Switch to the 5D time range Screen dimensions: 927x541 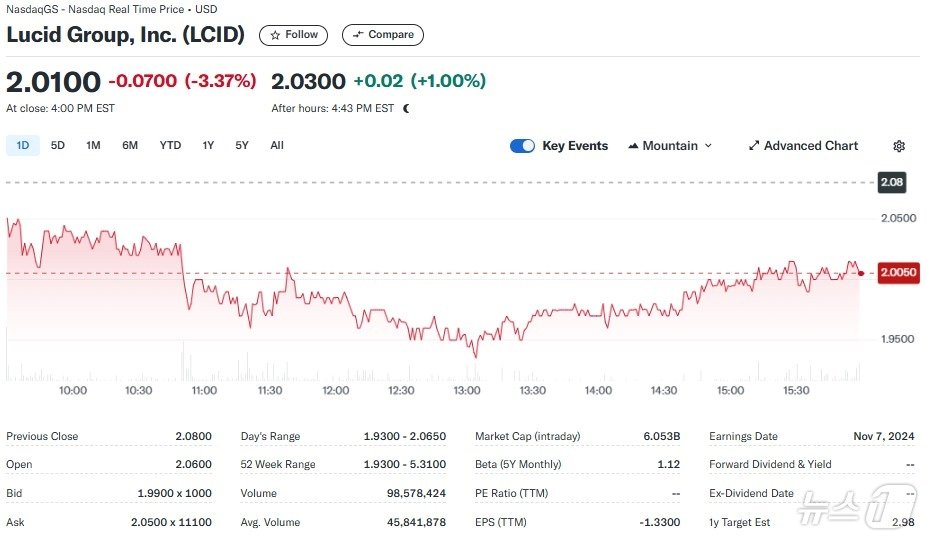click(58, 146)
